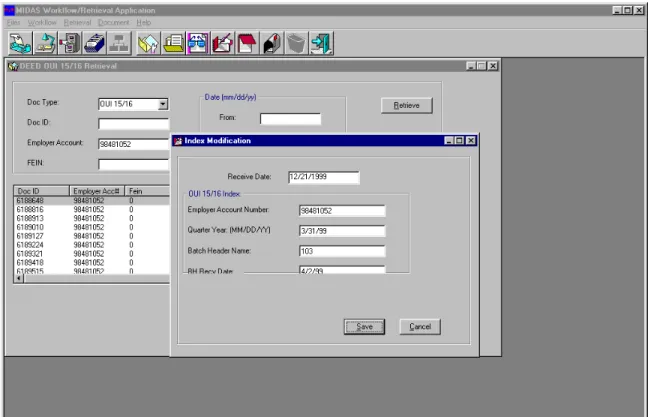
Task: Sort by the Doc ID column header
Action: (x=41, y=191)
